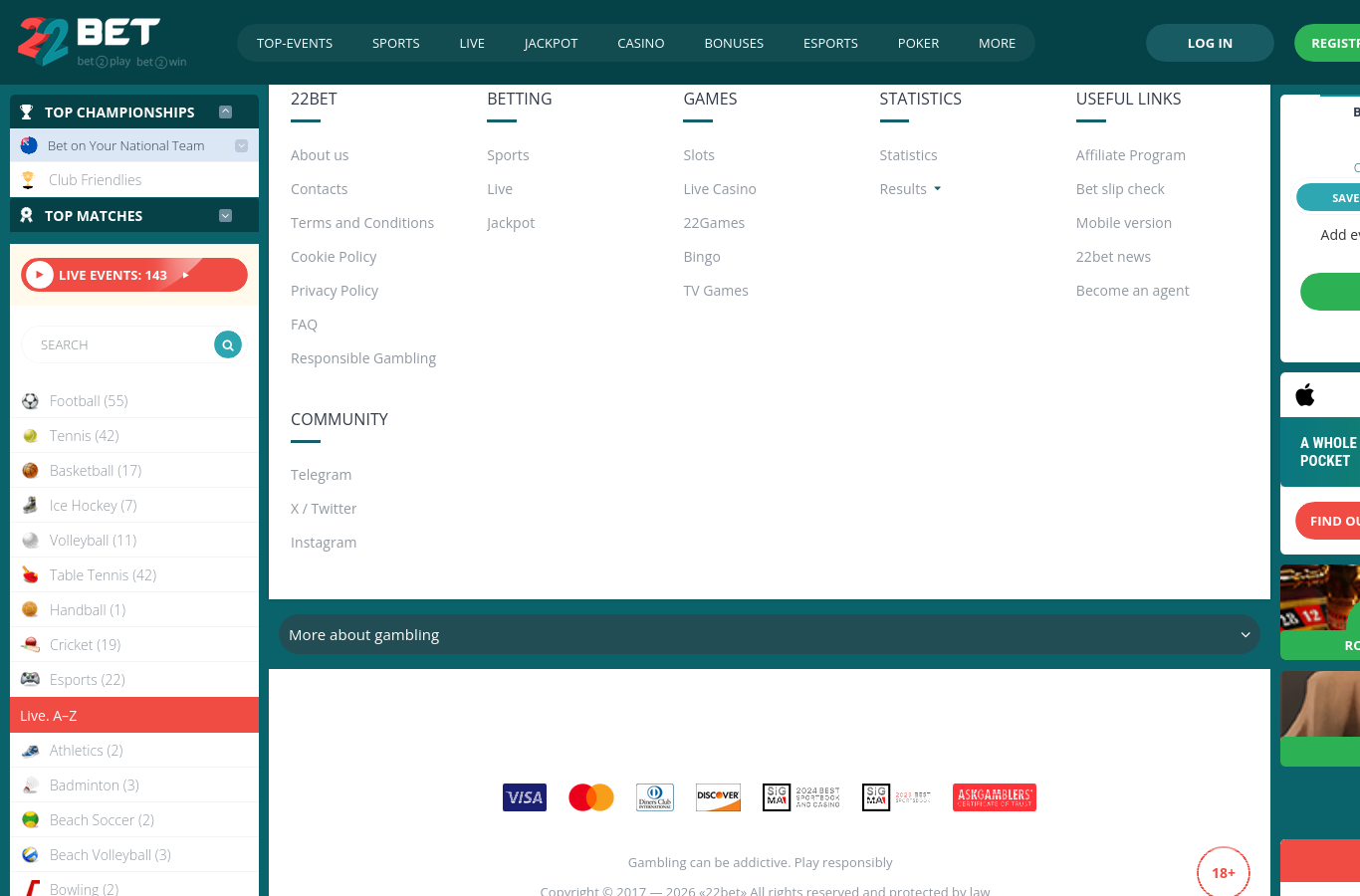Click the Diners Club logo
This screenshot has width=1360, height=896.
click(655, 797)
